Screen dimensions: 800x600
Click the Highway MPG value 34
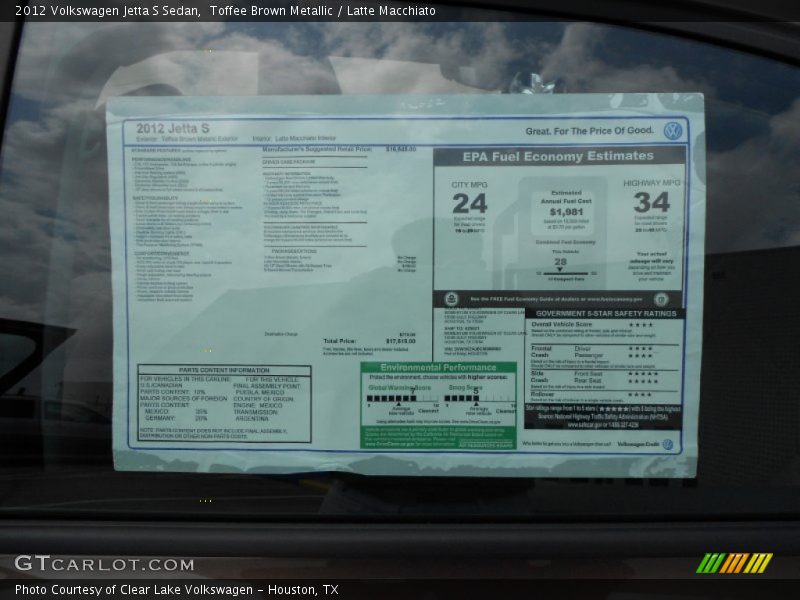click(x=652, y=202)
